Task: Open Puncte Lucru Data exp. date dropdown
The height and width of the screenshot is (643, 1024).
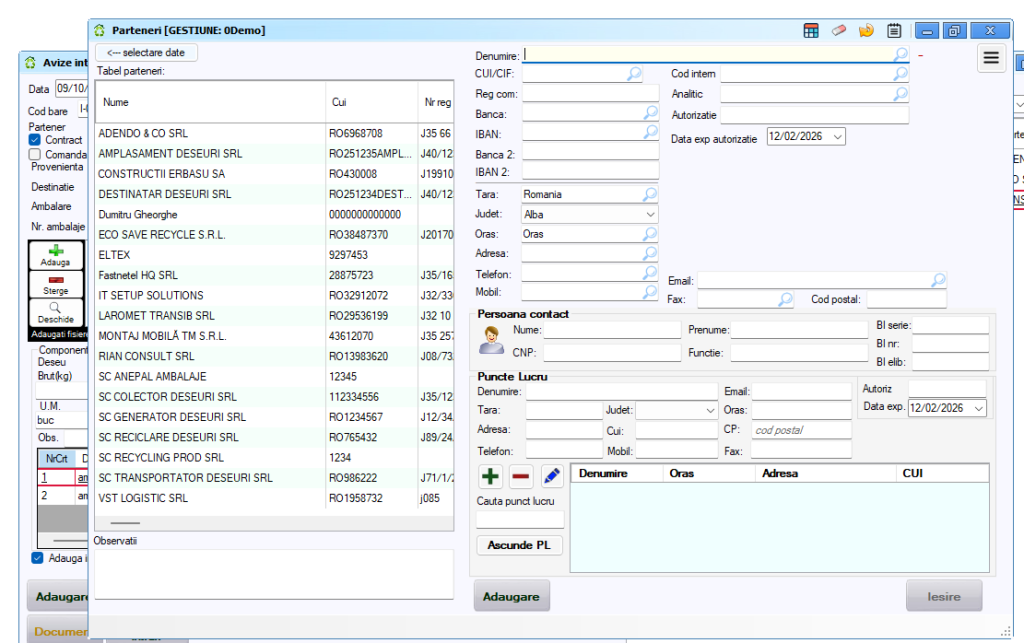Action: tap(978, 408)
